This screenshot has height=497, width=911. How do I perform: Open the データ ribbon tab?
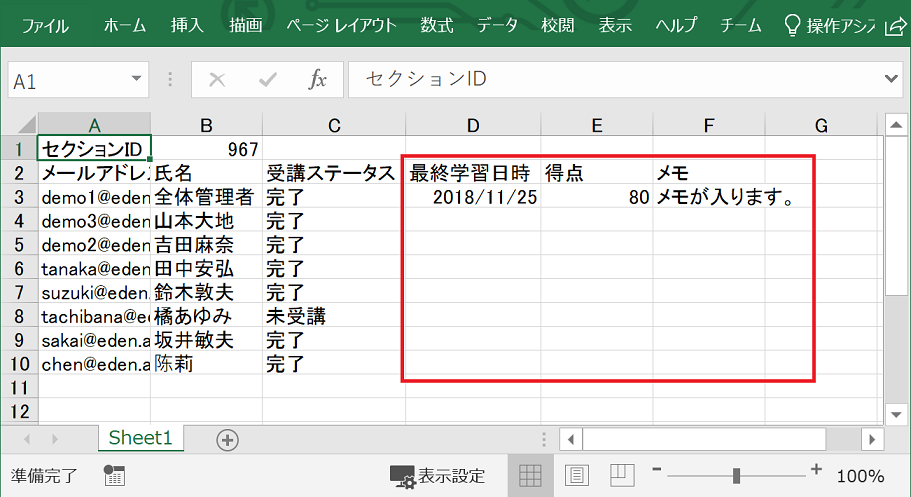497,26
